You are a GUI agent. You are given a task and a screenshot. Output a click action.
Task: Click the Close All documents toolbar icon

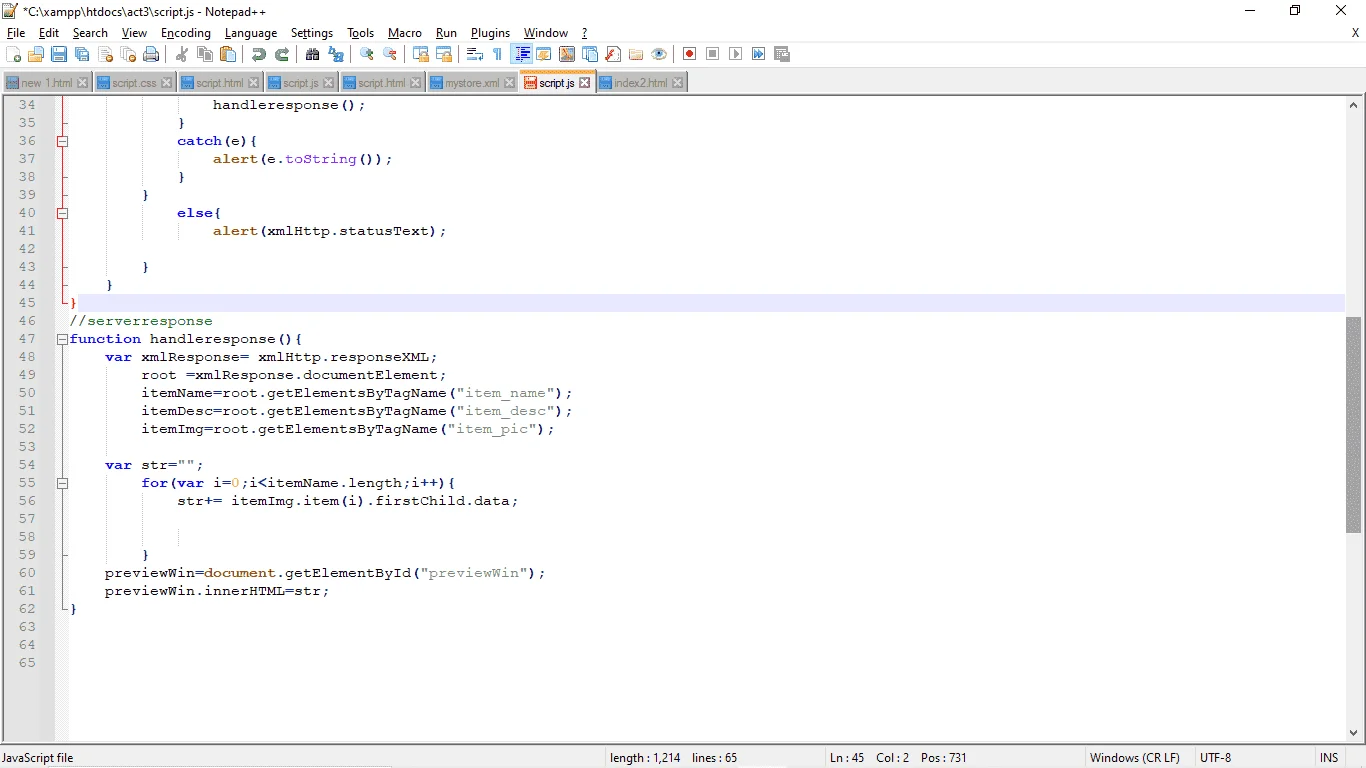click(128, 54)
